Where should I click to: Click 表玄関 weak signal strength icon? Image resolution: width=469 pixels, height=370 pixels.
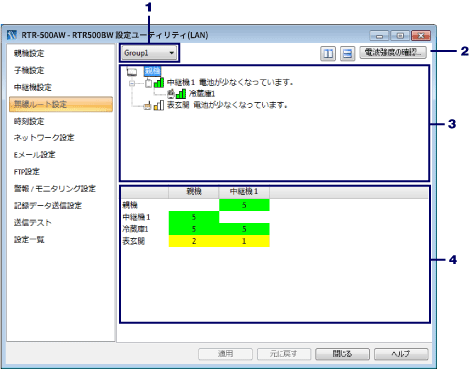[x=159, y=105]
